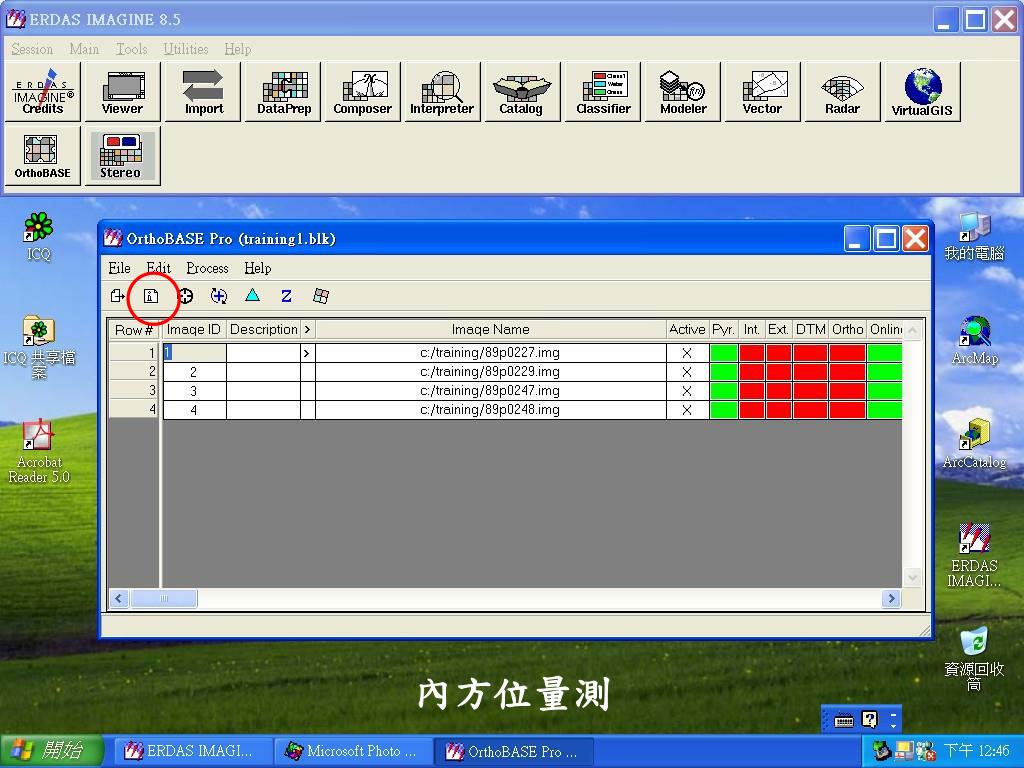Open the ERDAS IMAGINE Credits button
This screenshot has width=1024, height=768.
[x=43, y=92]
